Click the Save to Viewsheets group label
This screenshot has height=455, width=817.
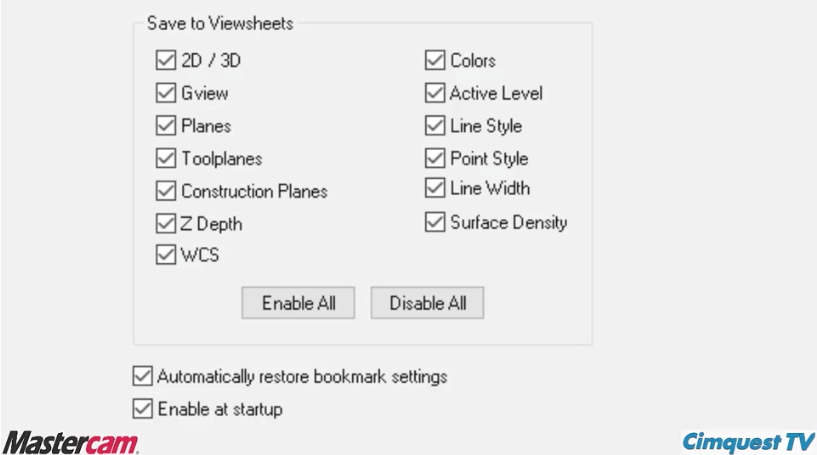click(220, 23)
